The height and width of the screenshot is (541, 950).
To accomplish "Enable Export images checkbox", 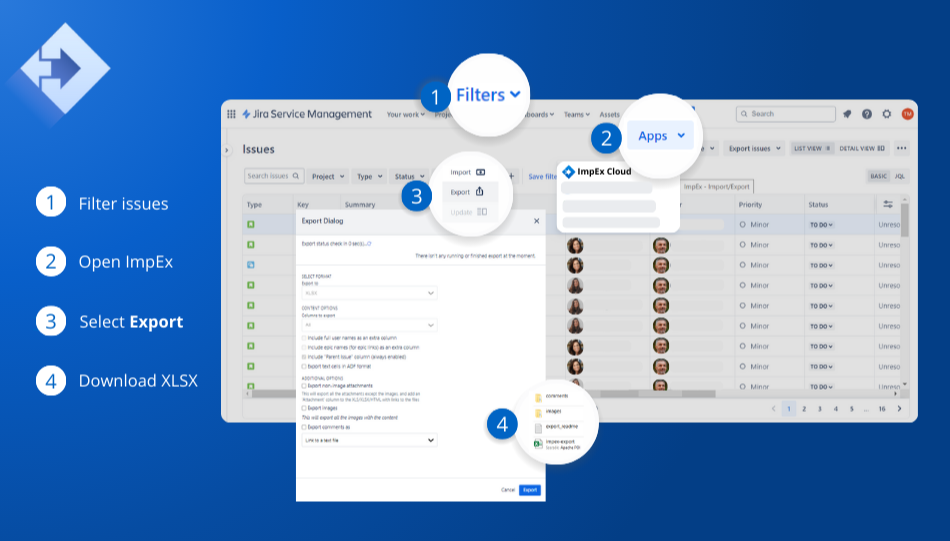I will (x=304, y=408).
